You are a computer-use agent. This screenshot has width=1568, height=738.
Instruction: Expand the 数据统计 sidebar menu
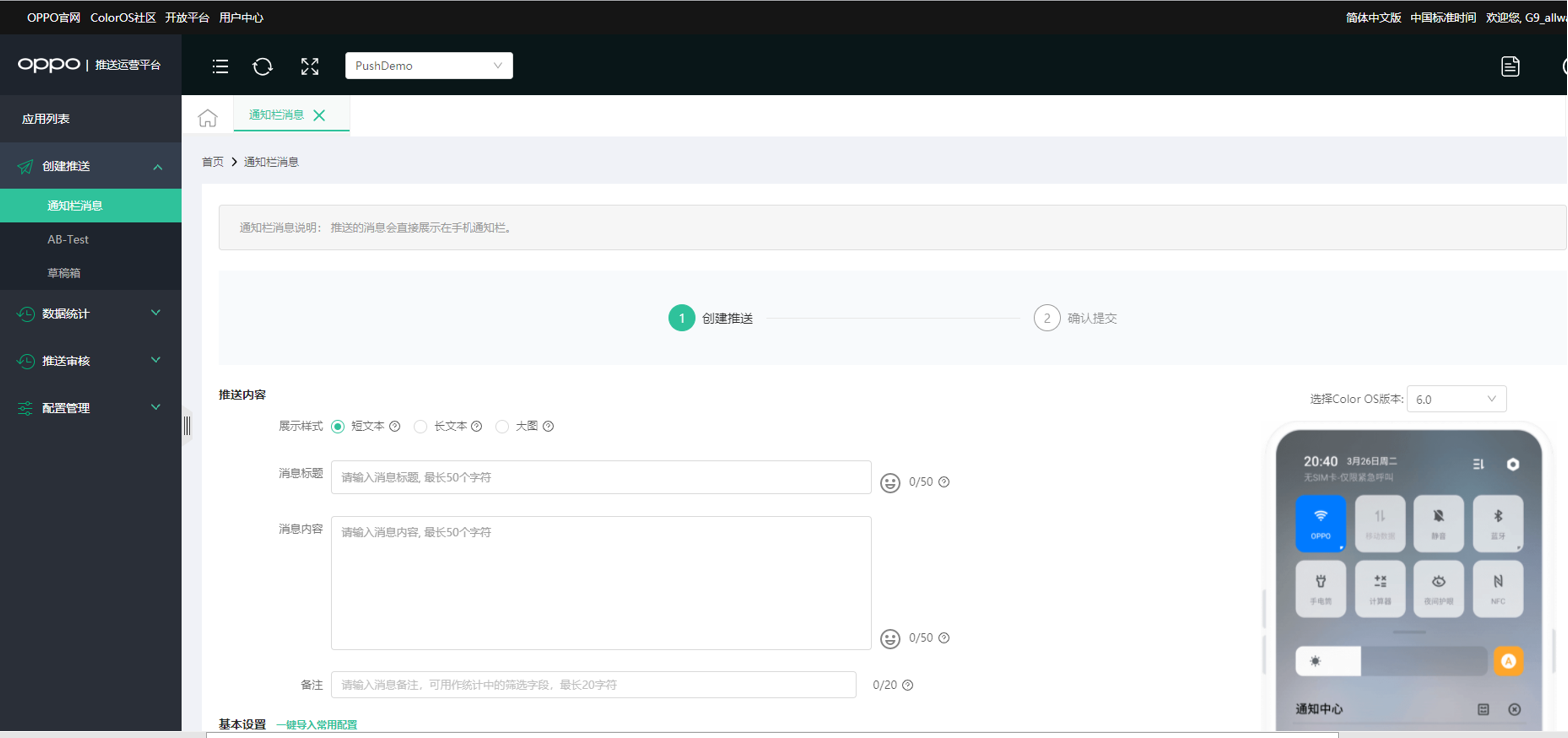tap(91, 314)
